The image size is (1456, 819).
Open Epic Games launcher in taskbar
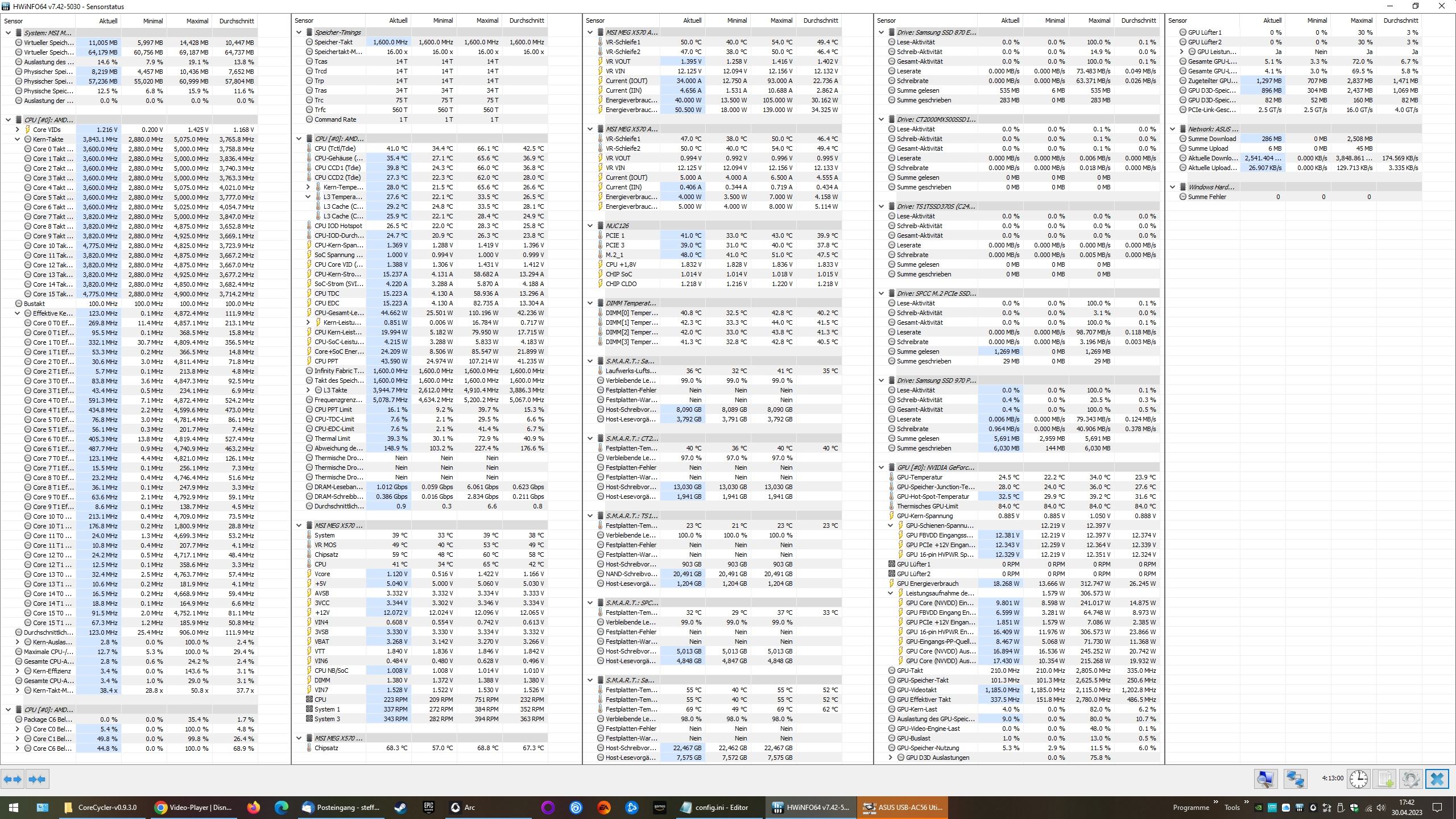428,807
